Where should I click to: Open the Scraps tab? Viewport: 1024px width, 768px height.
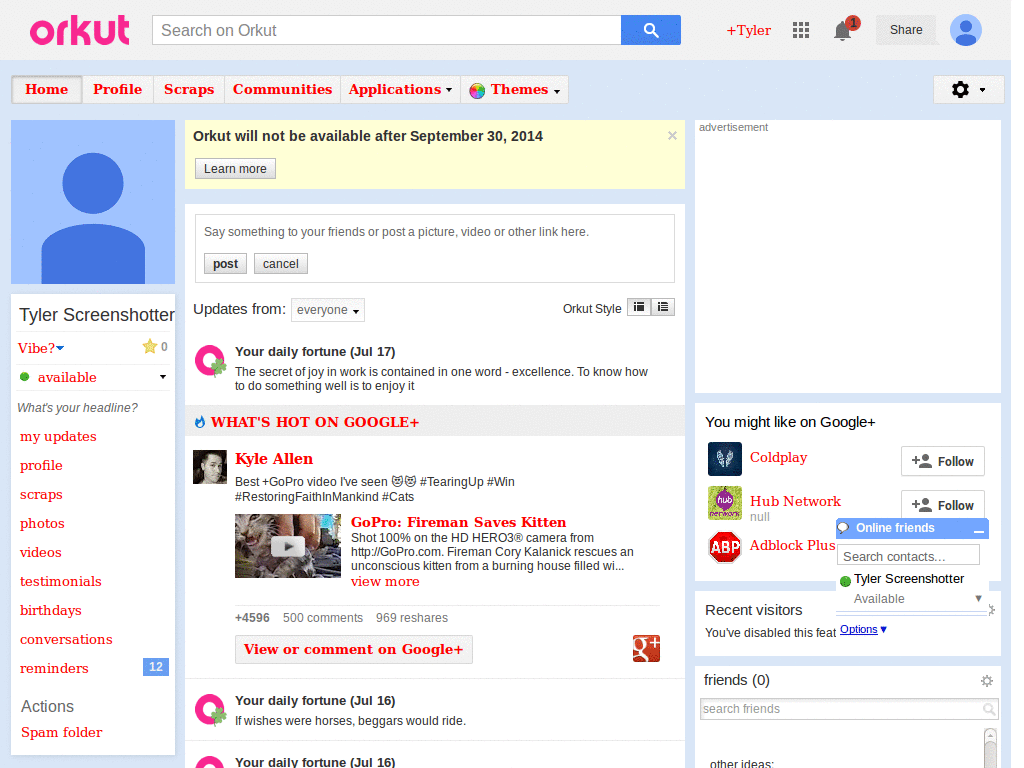[189, 89]
